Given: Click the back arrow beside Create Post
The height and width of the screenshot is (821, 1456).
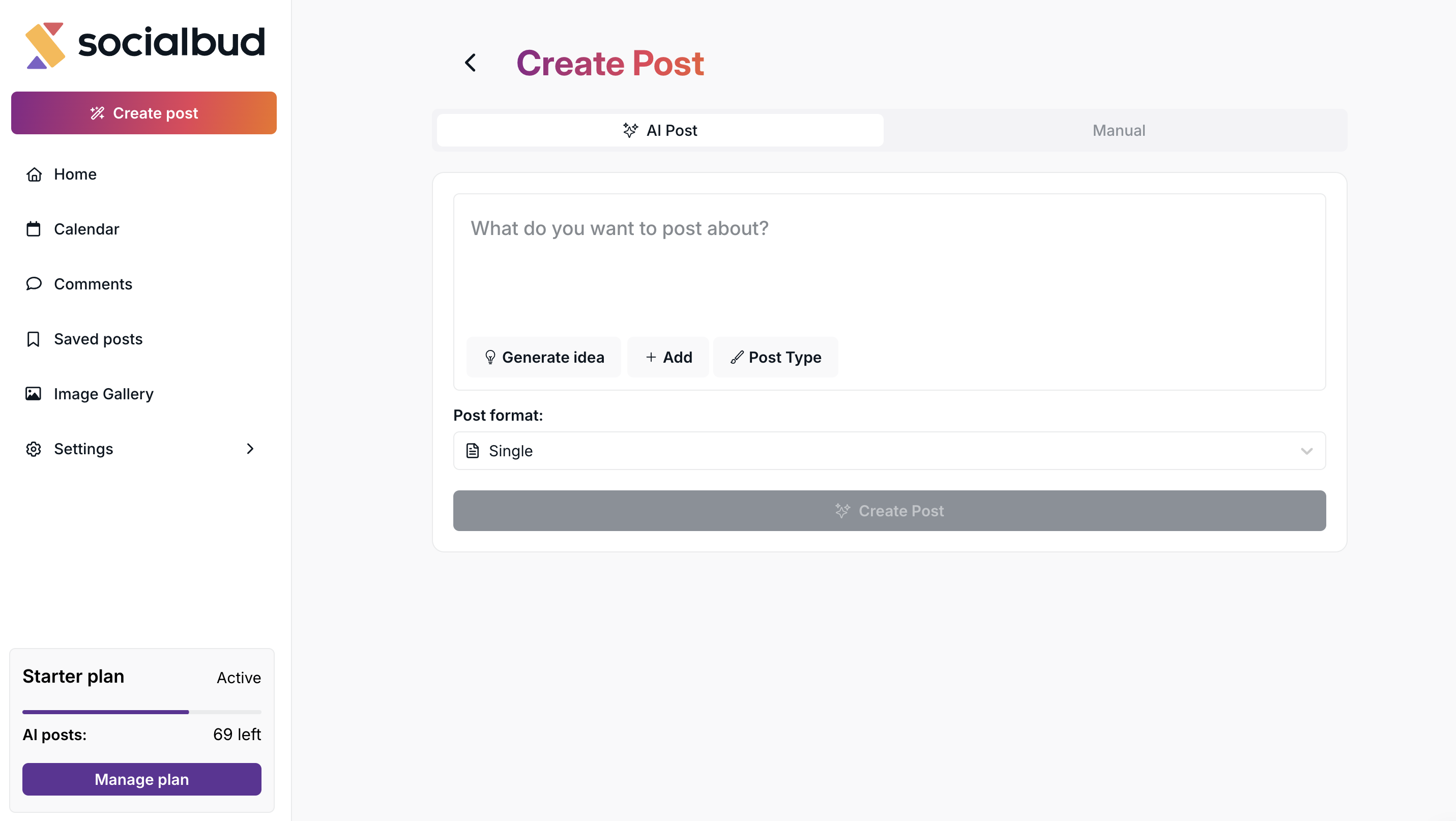Looking at the screenshot, I should click(470, 63).
